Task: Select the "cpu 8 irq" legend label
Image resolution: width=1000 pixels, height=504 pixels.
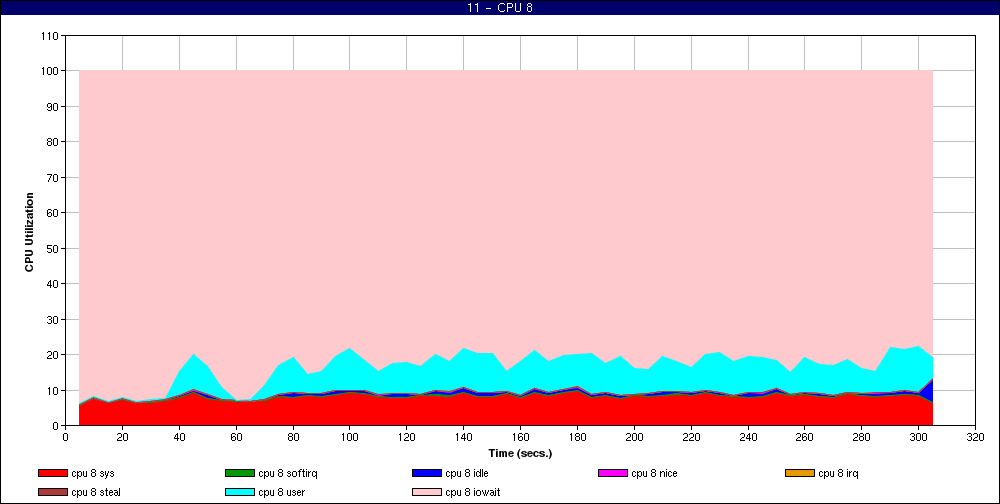Action: [x=839, y=474]
